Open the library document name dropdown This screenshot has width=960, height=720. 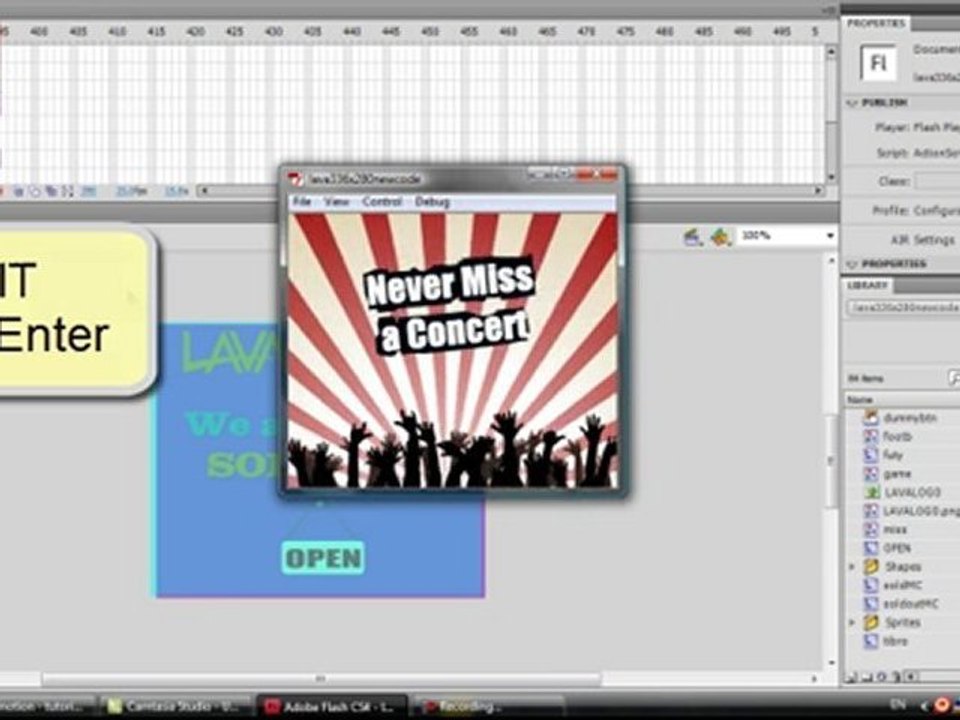(904, 307)
